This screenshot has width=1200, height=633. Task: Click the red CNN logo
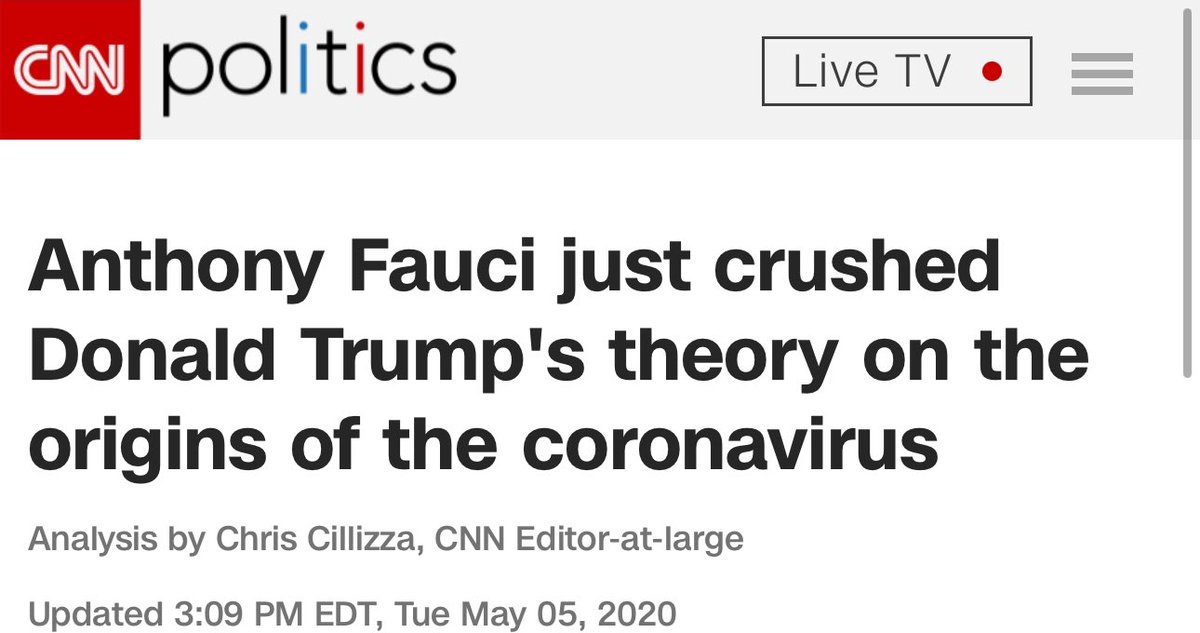pyautogui.click(x=70, y=70)
